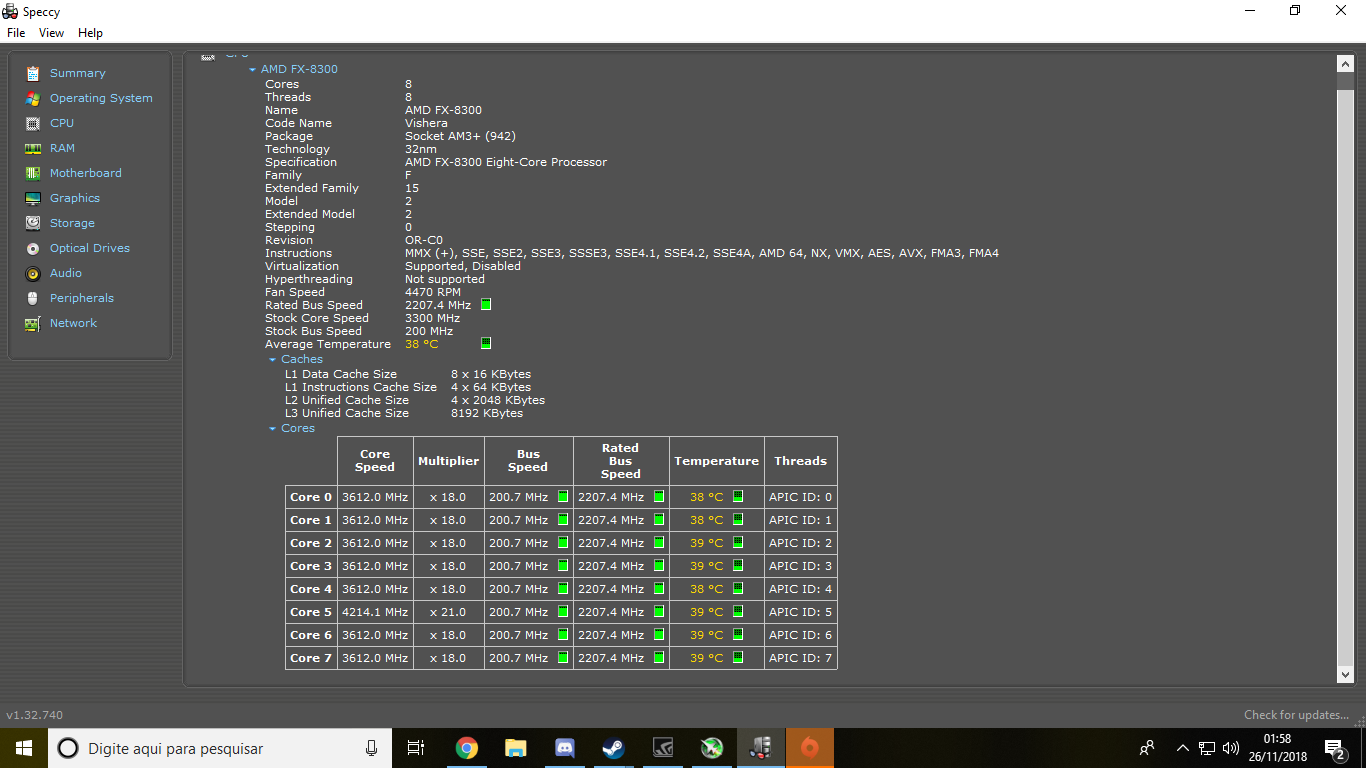Viewport: 1366px width, 768px height.
Task: Open Steam from the taskbar
Action: pyautogui.click(x=613, y=748)
